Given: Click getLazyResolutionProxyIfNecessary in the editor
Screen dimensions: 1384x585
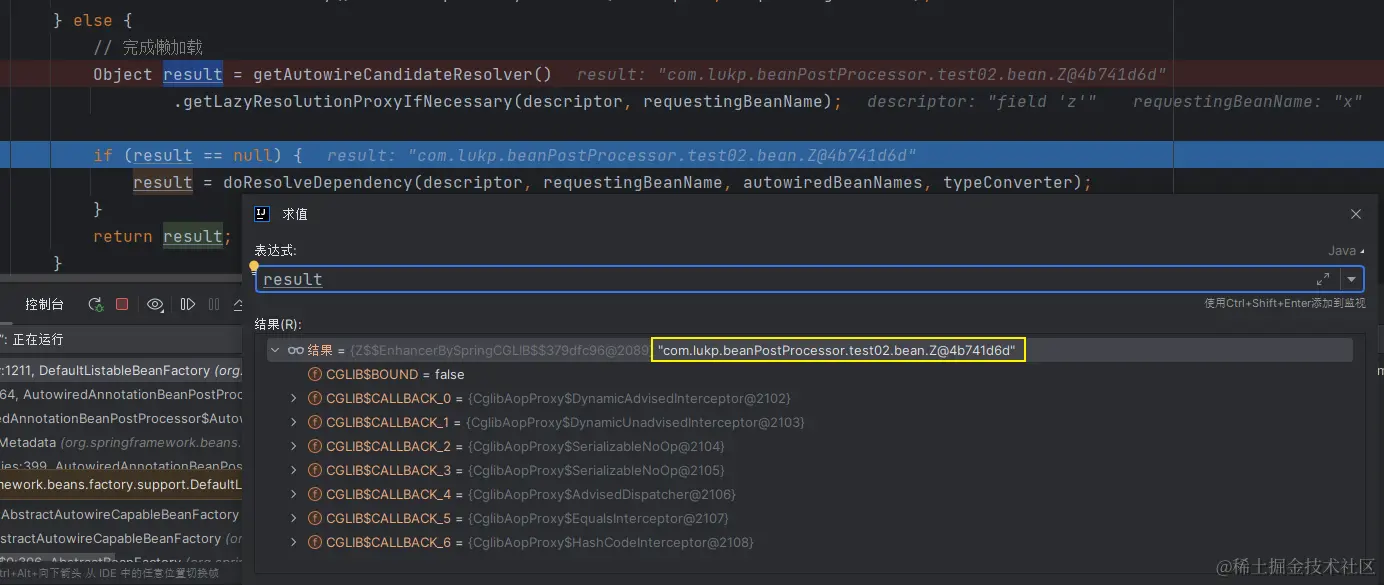Looking at the screenshot, I should point(347,101).
